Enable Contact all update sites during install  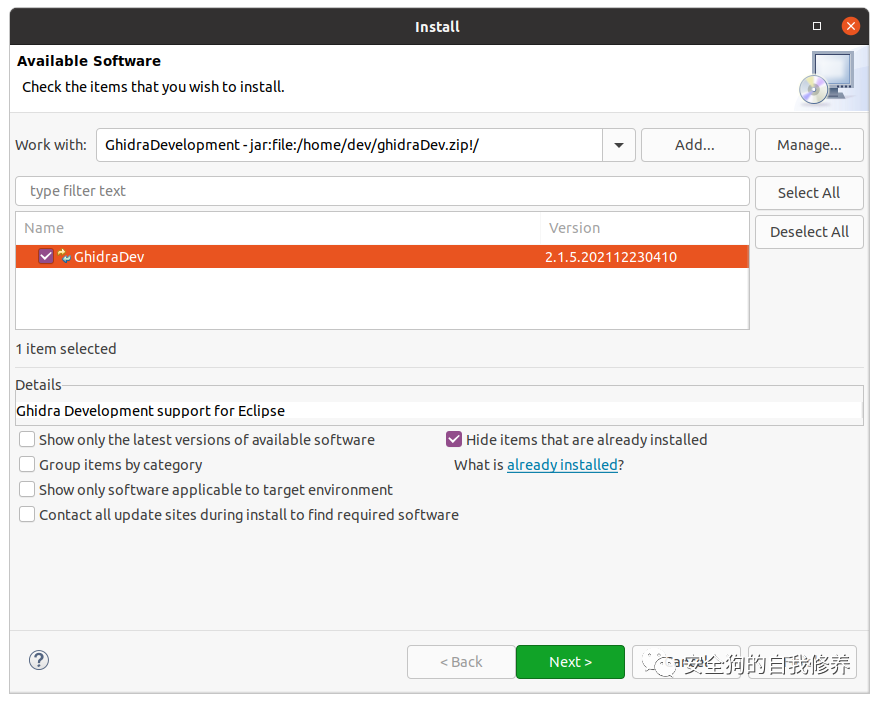pos(27,514)
